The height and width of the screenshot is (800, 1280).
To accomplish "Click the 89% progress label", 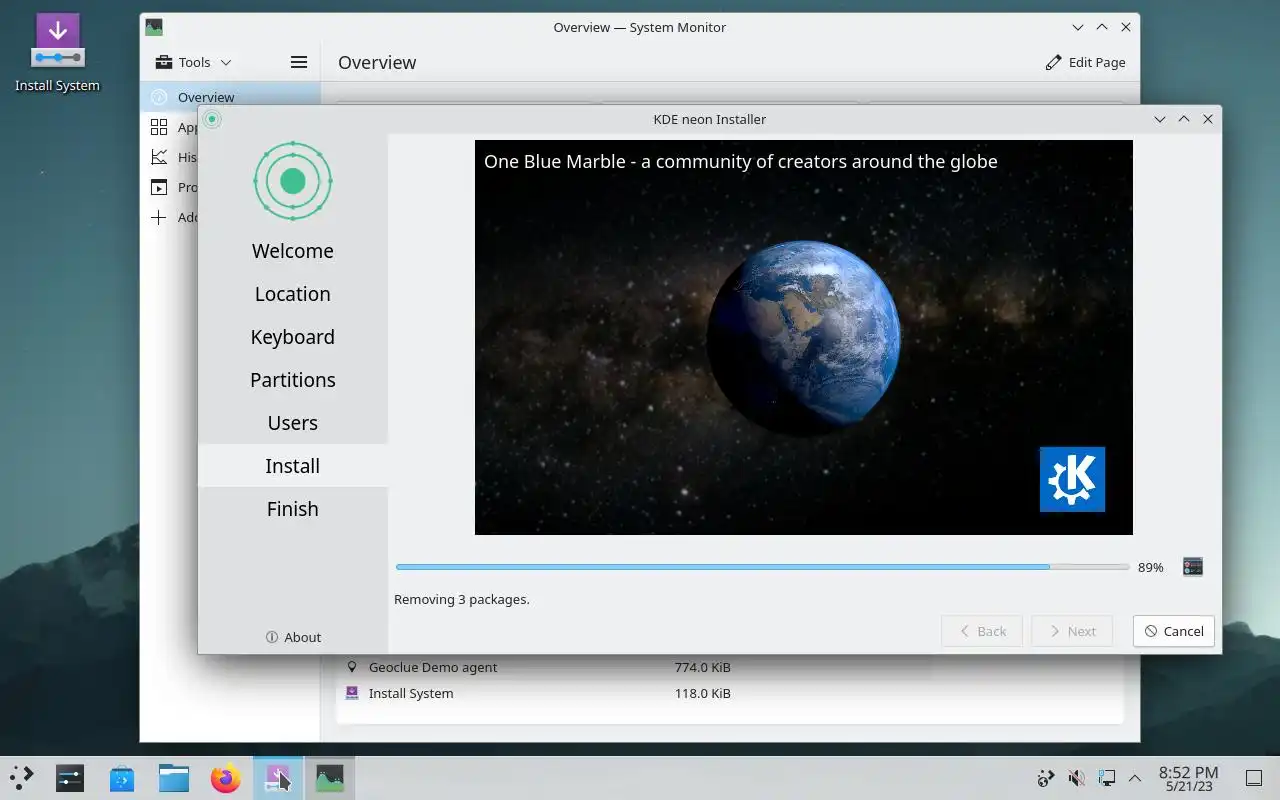I will click(1151, 567).
